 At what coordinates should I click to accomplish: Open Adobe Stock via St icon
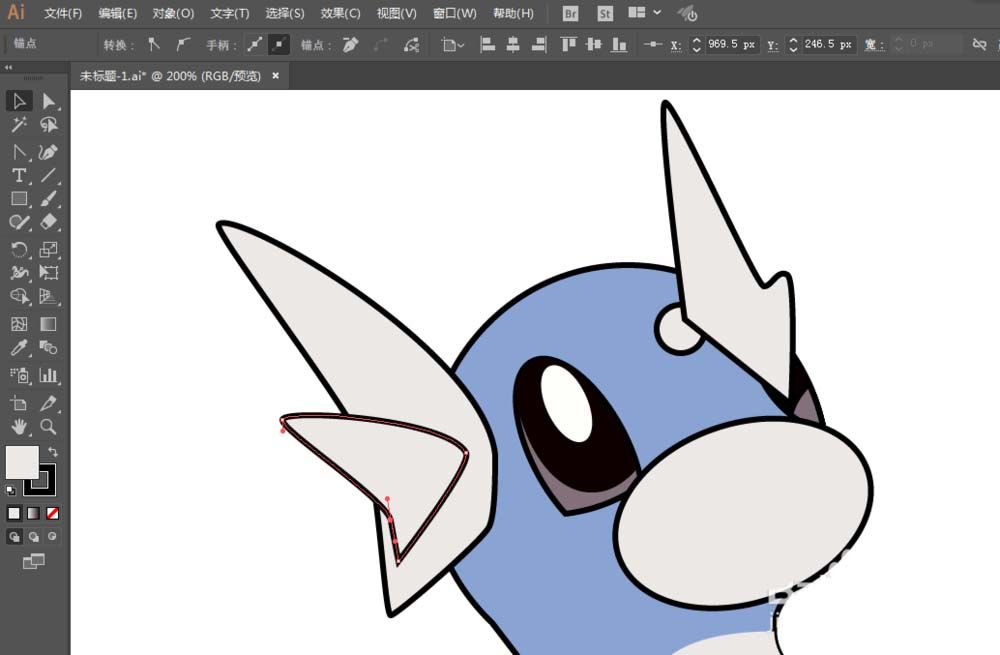click(x=605, y=13)
